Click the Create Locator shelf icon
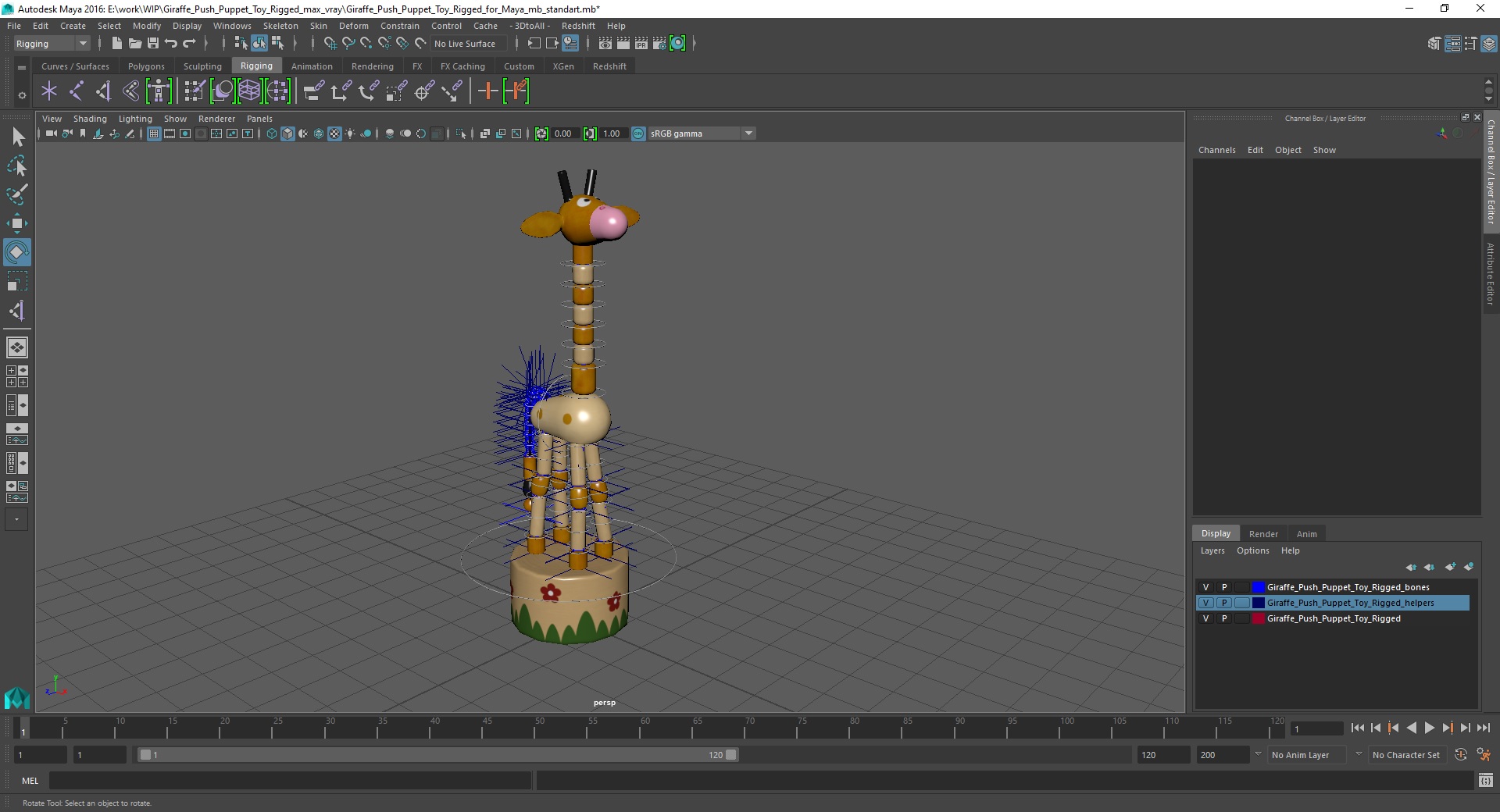This screenshot has width=1500, height=812. (49, 91)
